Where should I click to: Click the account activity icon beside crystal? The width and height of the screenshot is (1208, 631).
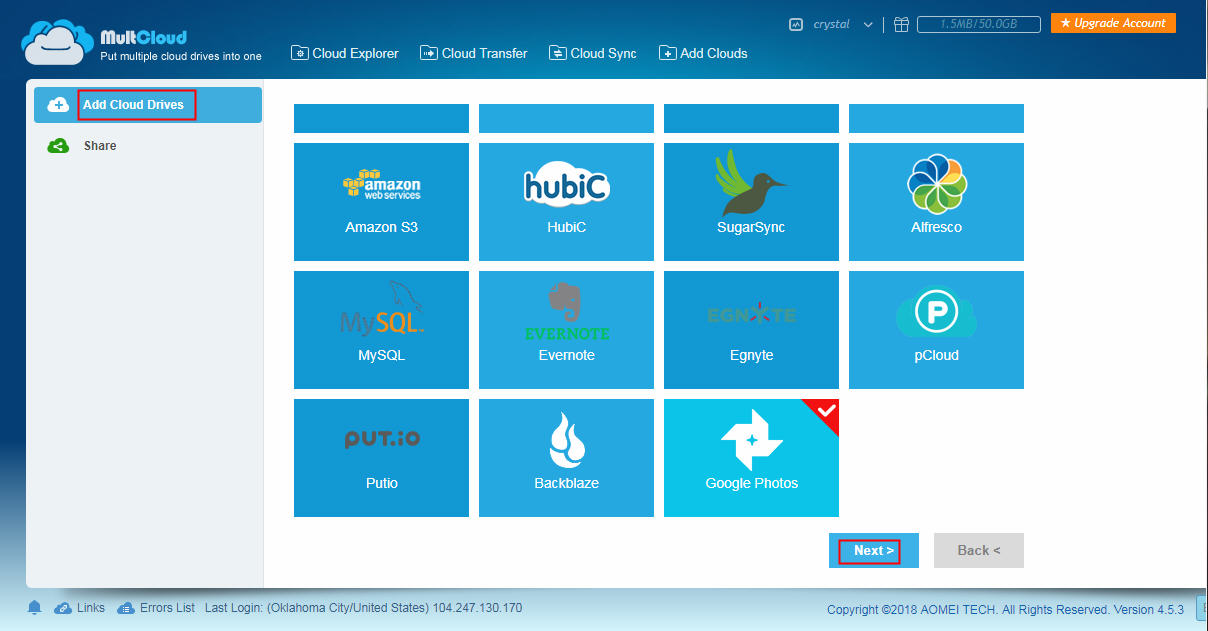[796, 24]
